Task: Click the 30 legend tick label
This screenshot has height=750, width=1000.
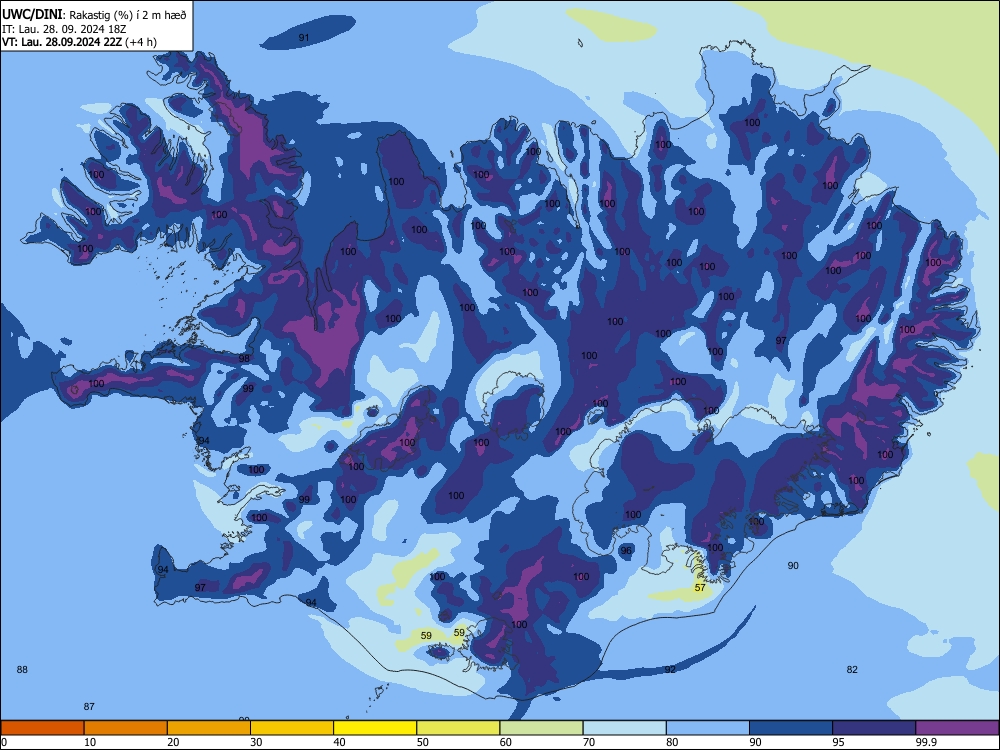Action: [256, 742]
